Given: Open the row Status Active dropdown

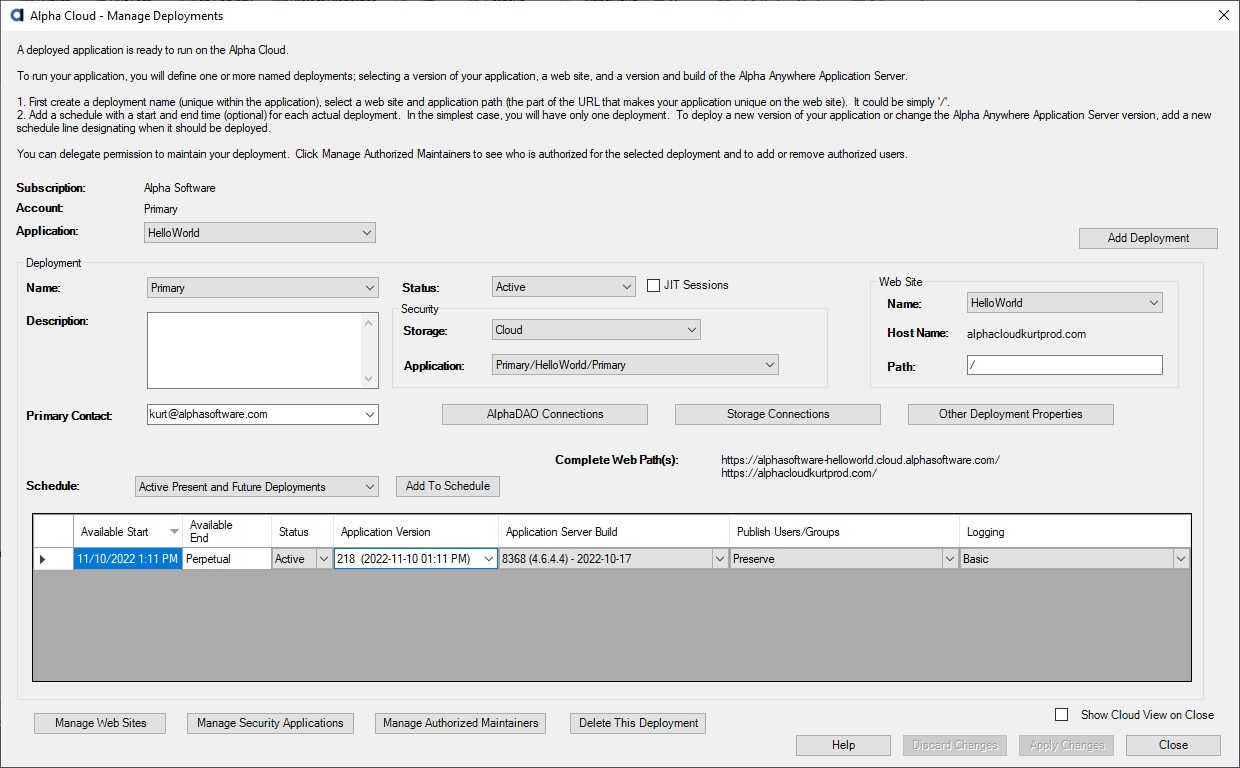Looking at the screenshot, I should click(323, 559).
